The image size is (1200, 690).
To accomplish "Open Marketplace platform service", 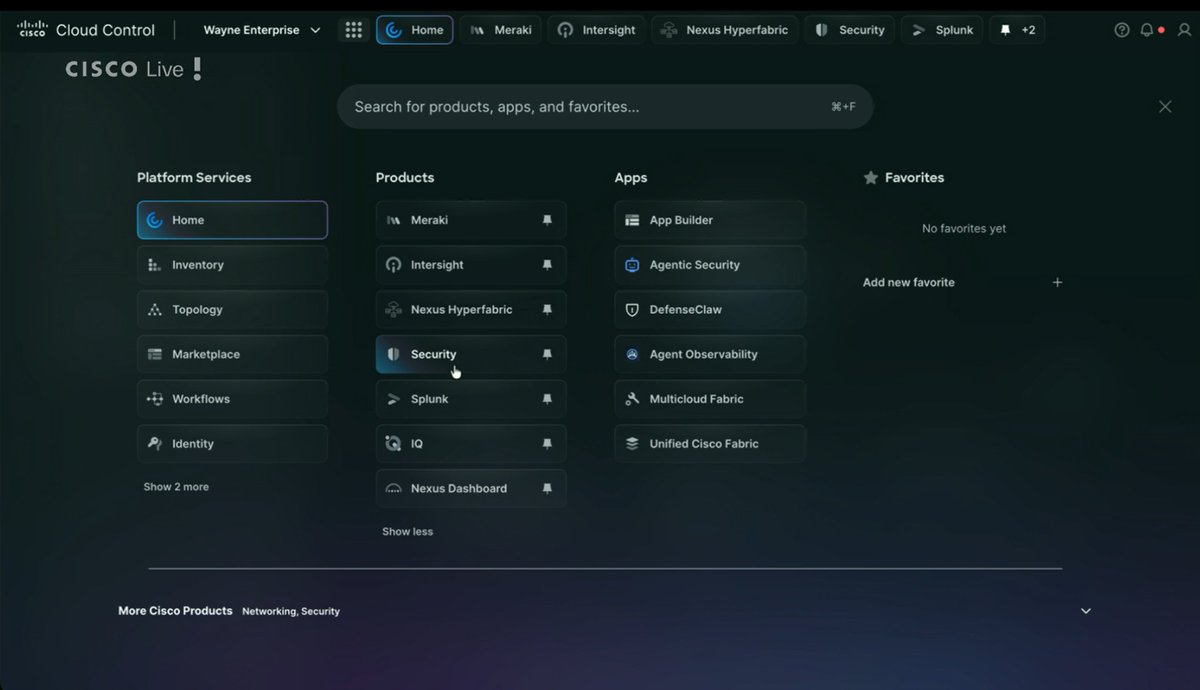I will pos(232,354).
